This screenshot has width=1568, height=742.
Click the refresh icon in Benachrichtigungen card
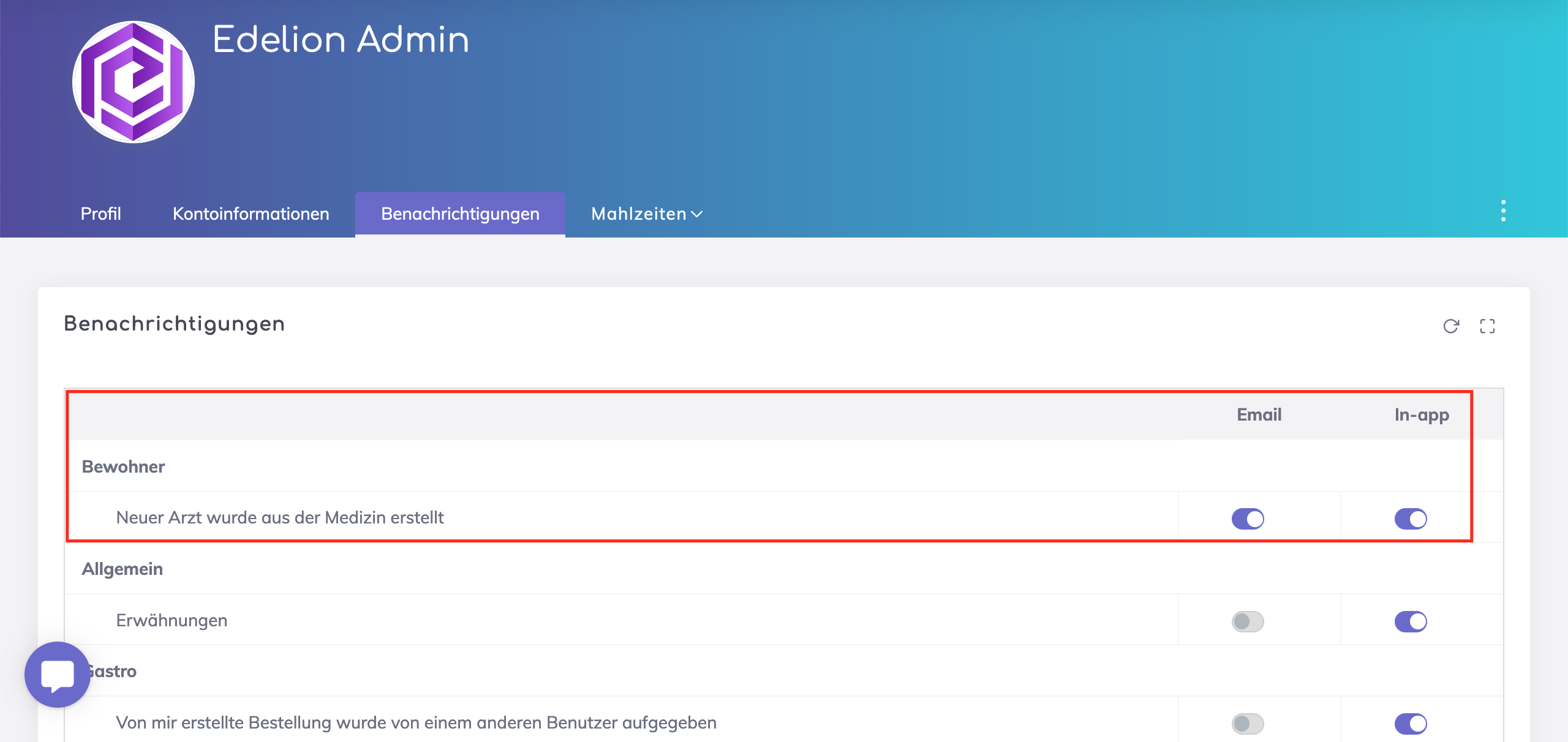click(1451, 326)
